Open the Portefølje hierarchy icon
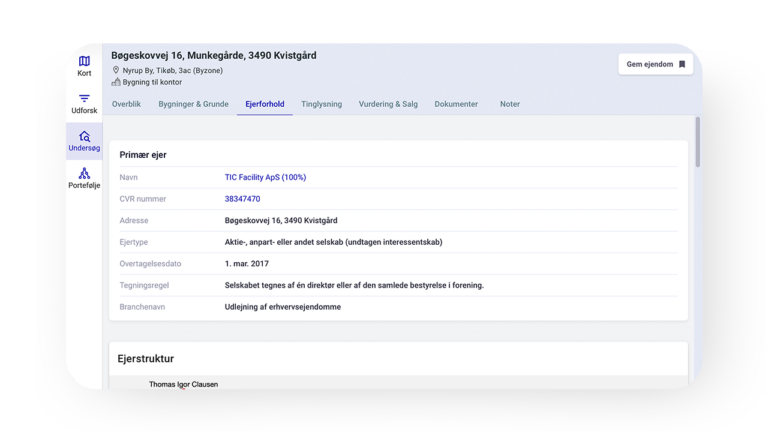 (x=84, y=173)
